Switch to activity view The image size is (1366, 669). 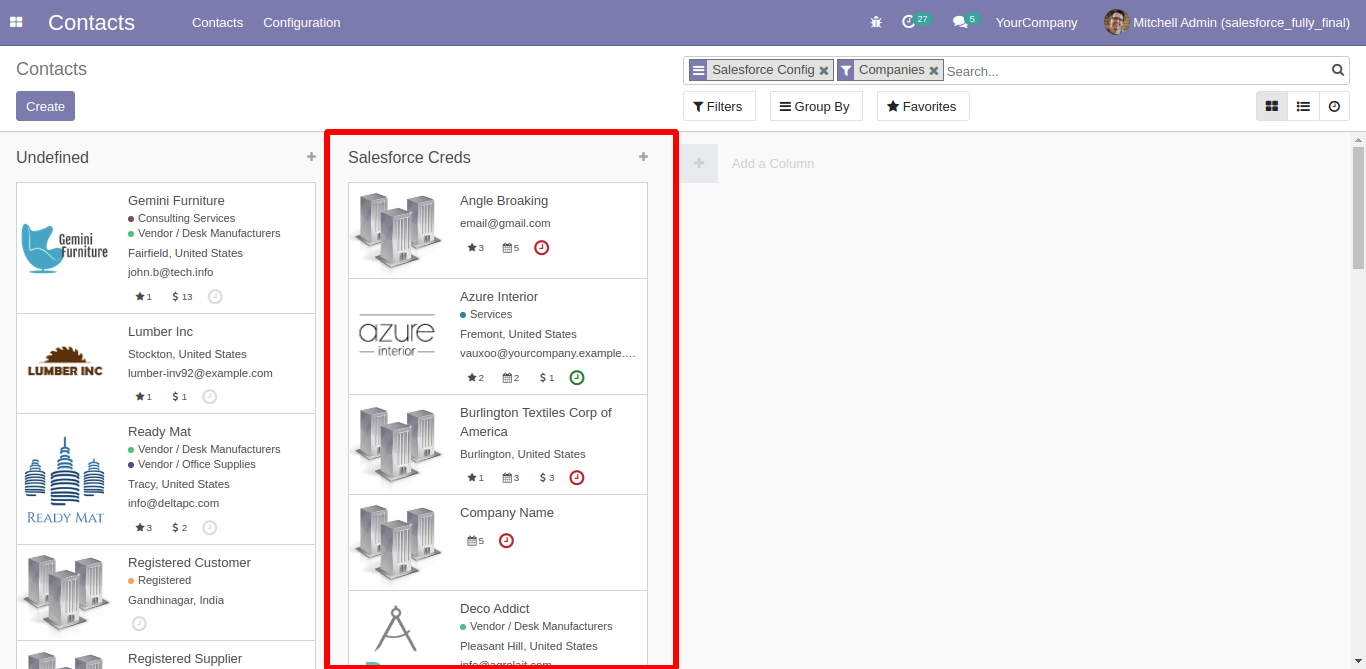tap(1334, 106)
